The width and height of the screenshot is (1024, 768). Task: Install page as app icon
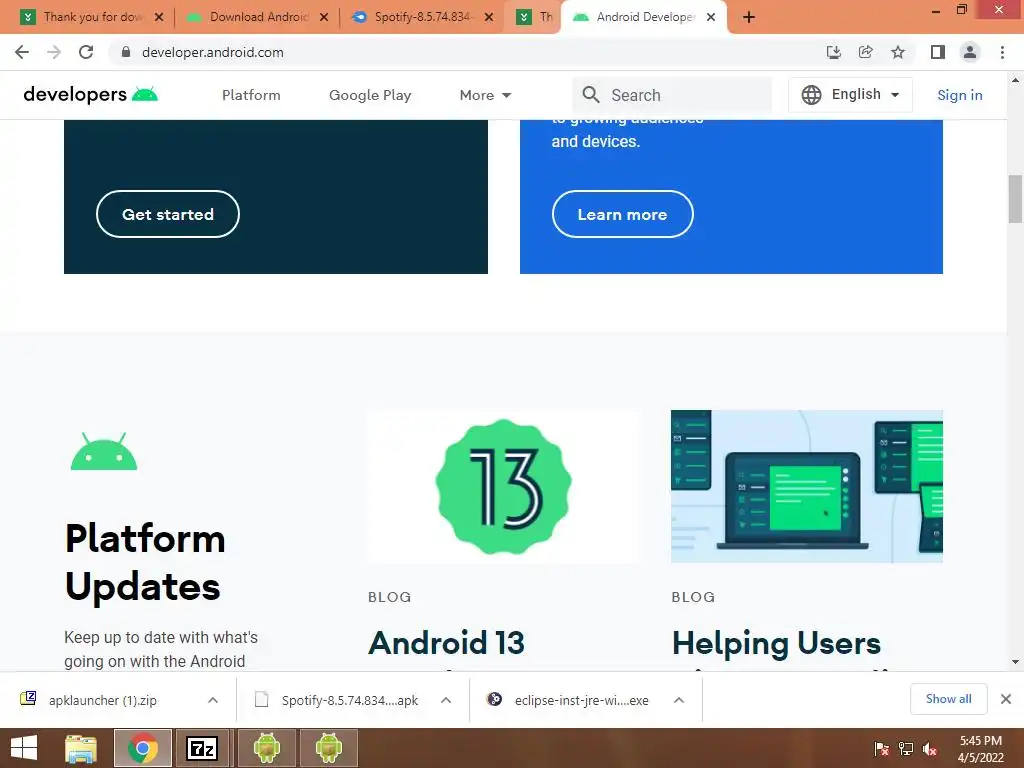833,52
